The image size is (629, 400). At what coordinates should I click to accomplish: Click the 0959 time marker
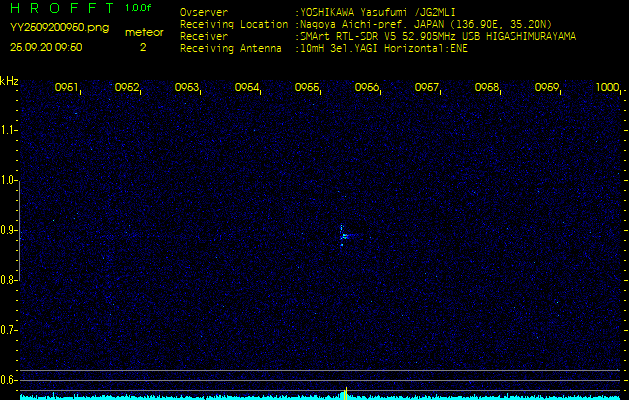(x=546, y=87)
